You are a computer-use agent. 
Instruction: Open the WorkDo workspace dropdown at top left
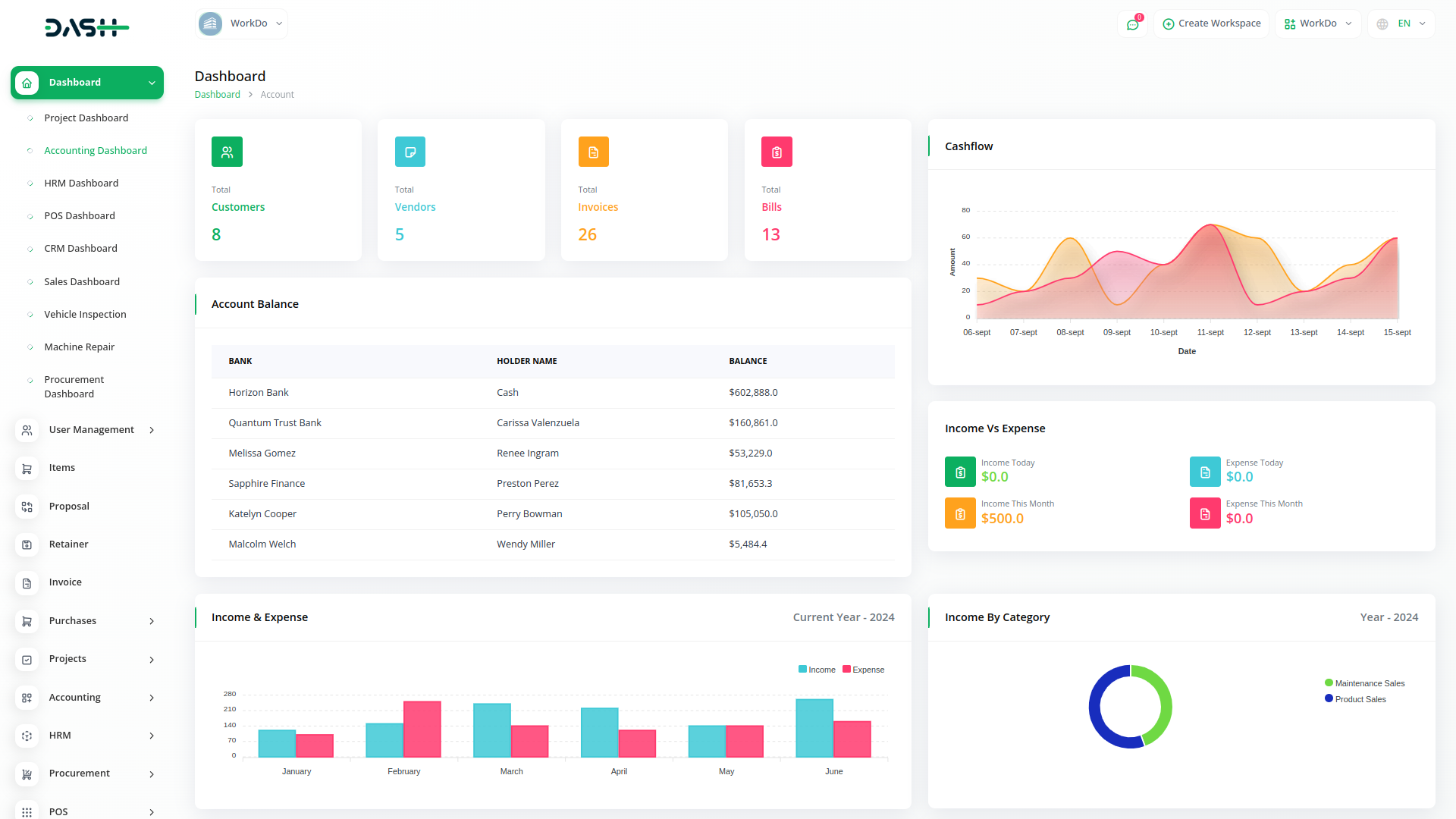click(x=240, y=24)
